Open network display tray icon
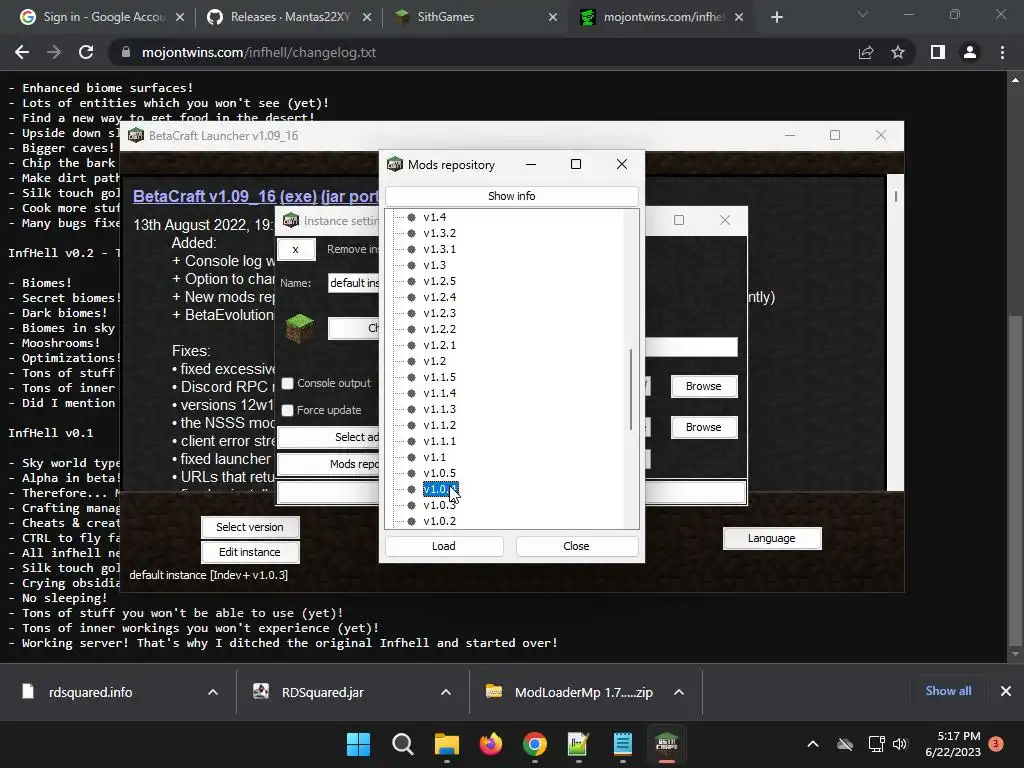Viewport: 1024px width, 768px height. point(876,744)
